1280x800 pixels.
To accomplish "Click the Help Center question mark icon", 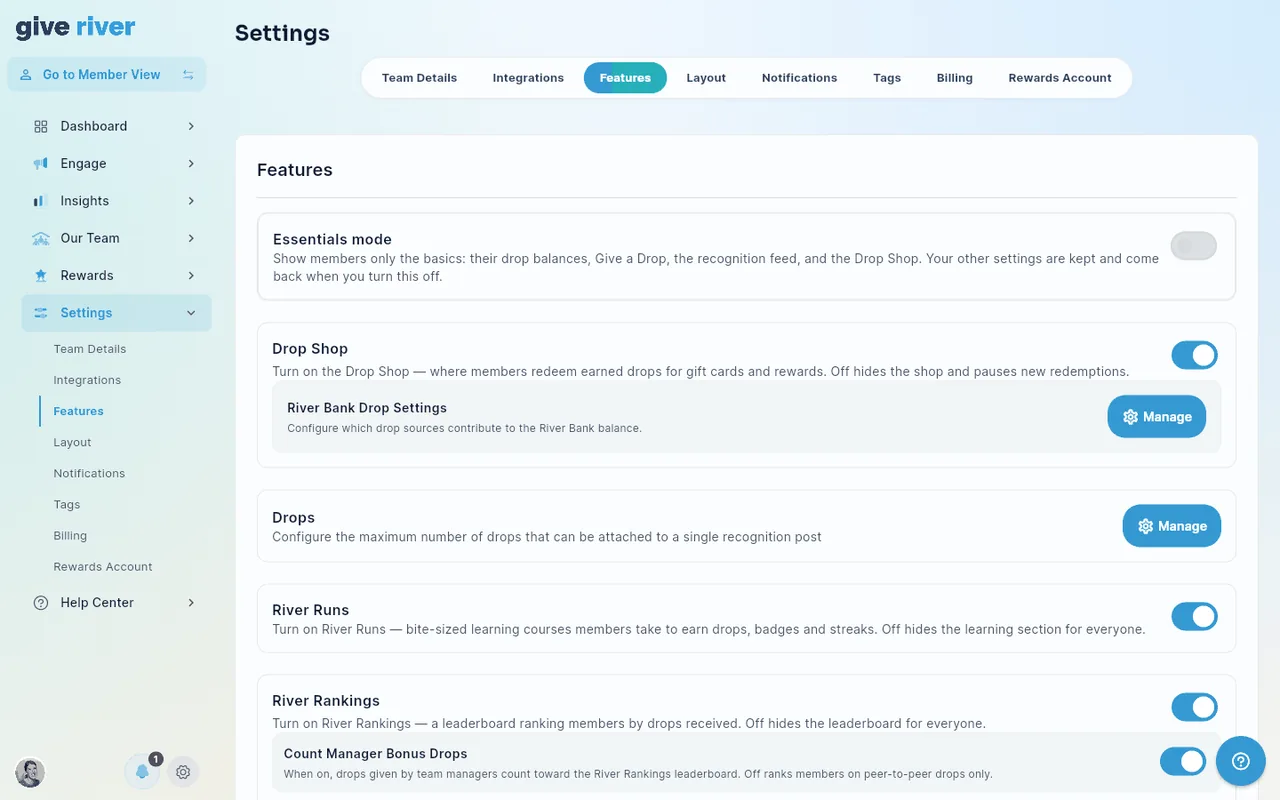I will coord(41,603).
